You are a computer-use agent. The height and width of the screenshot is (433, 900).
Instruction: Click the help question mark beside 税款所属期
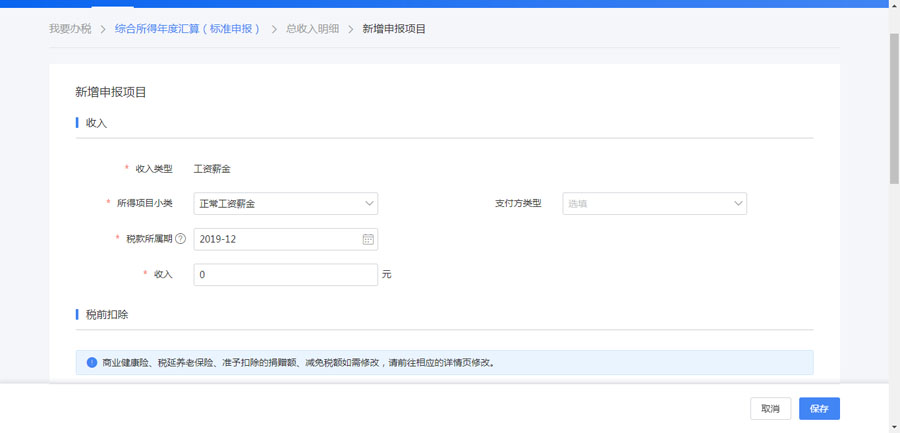(x=181, y=239)
